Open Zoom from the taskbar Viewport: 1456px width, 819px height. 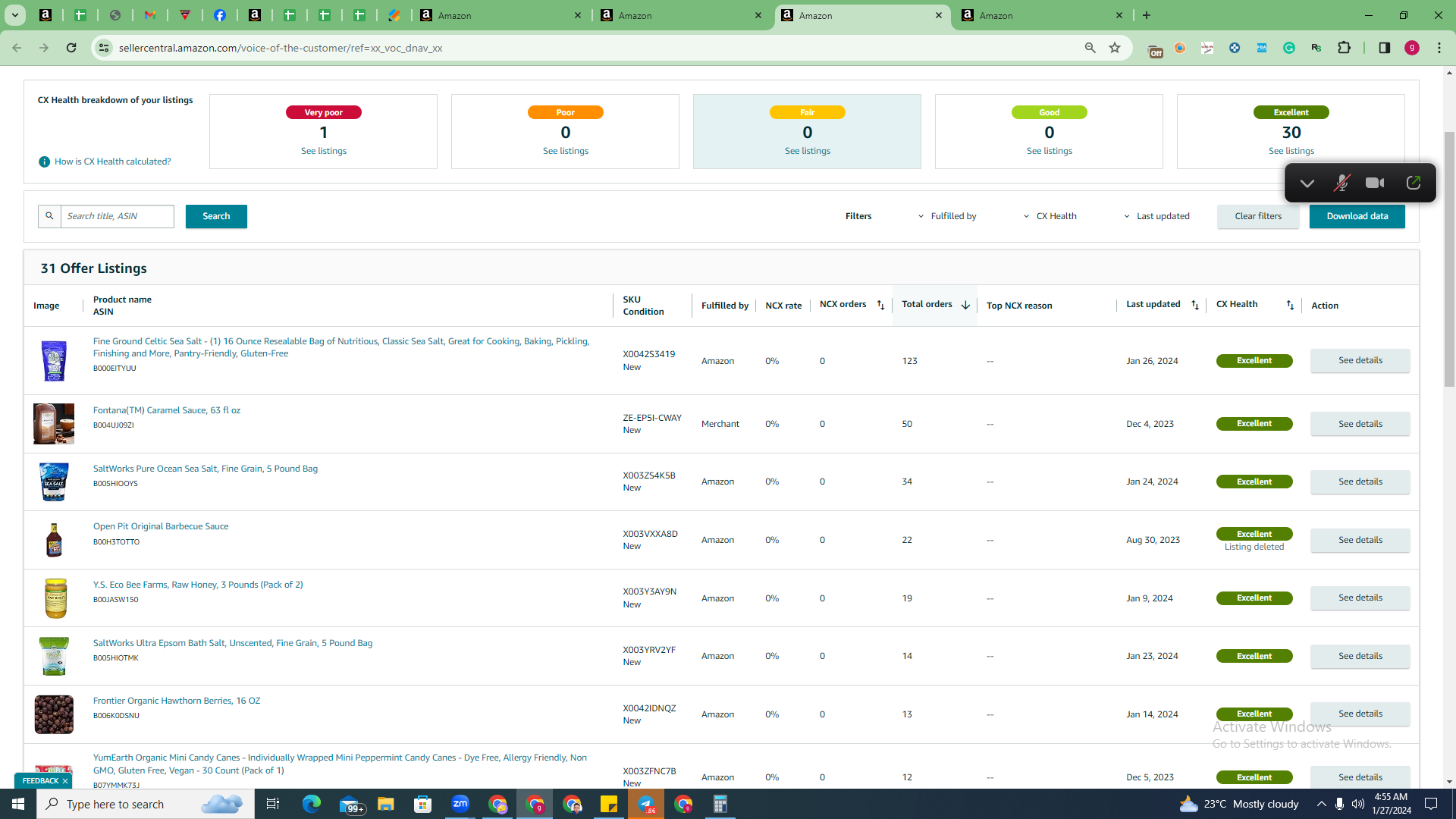pyautogui.click(x=460, y=804)
